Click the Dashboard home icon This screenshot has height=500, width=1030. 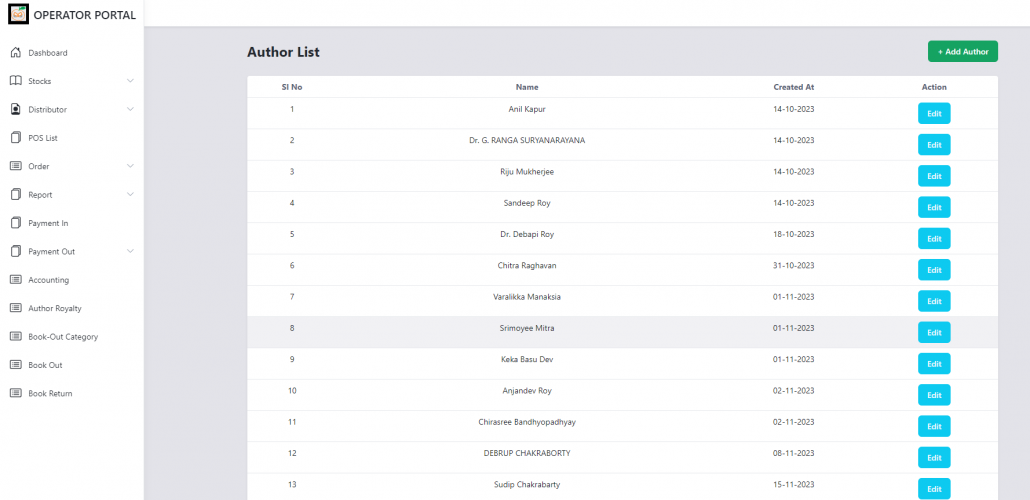[15, 53]
